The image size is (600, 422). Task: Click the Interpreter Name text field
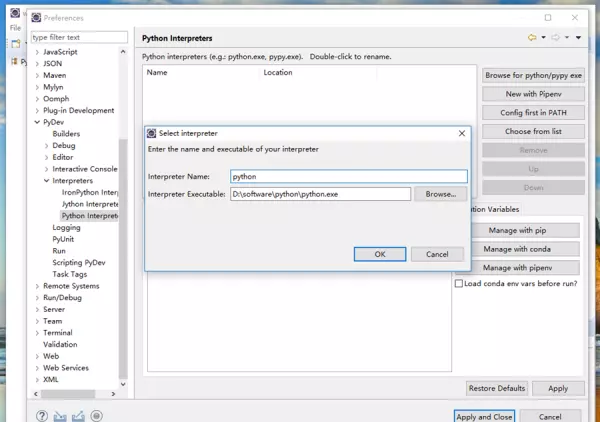(x=349, y=176)
